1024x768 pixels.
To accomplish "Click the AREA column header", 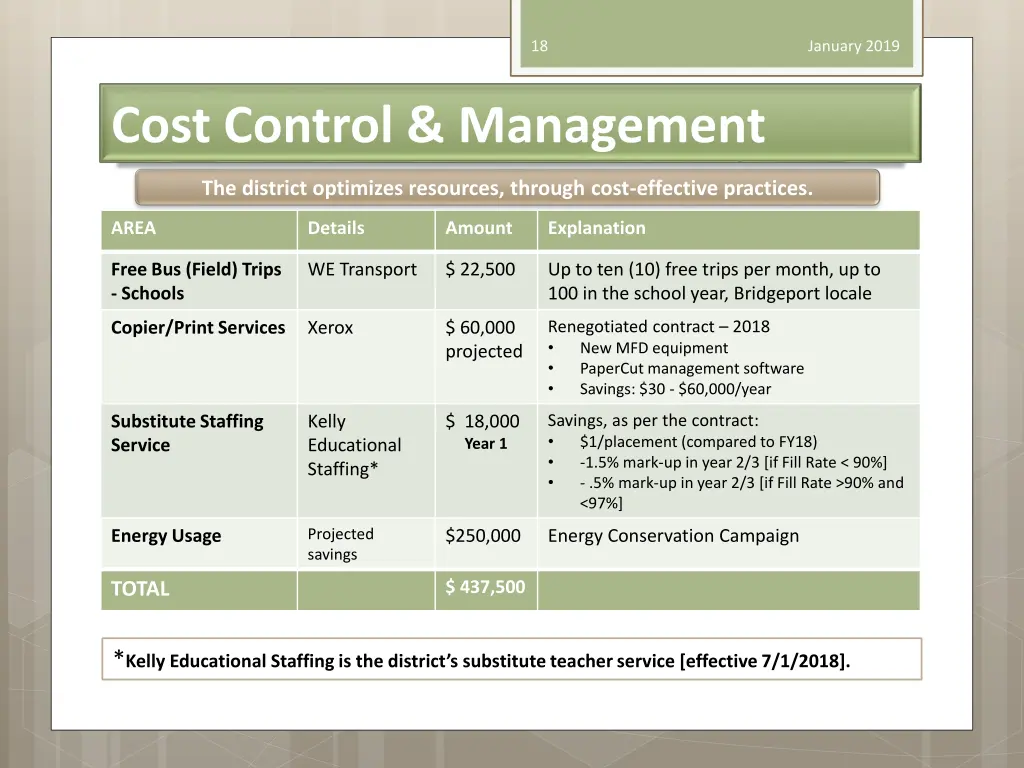I will point(134,228).
